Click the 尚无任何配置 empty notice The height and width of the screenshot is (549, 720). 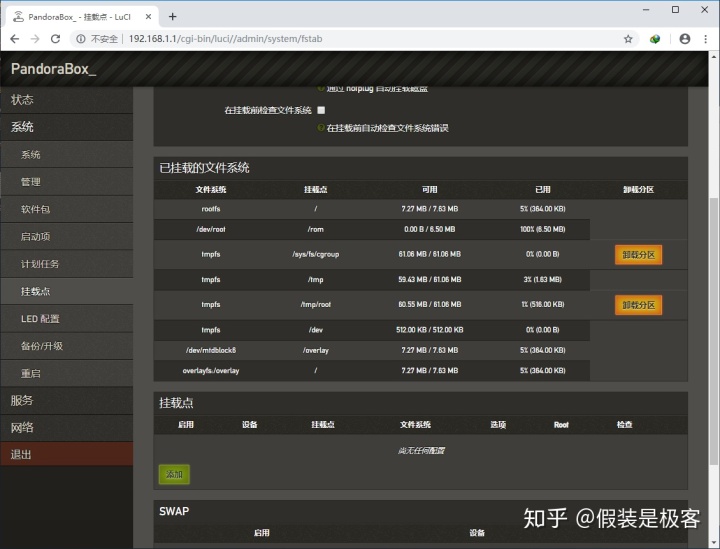(421, 451)
